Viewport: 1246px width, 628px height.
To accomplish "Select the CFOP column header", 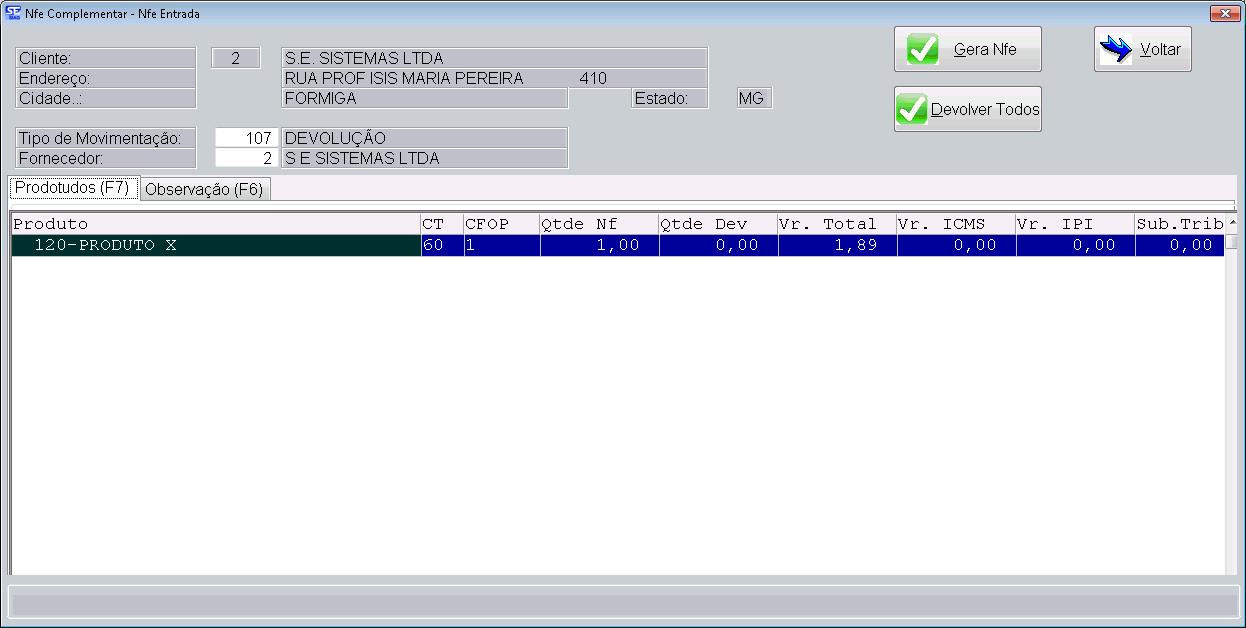I will 501,224.
